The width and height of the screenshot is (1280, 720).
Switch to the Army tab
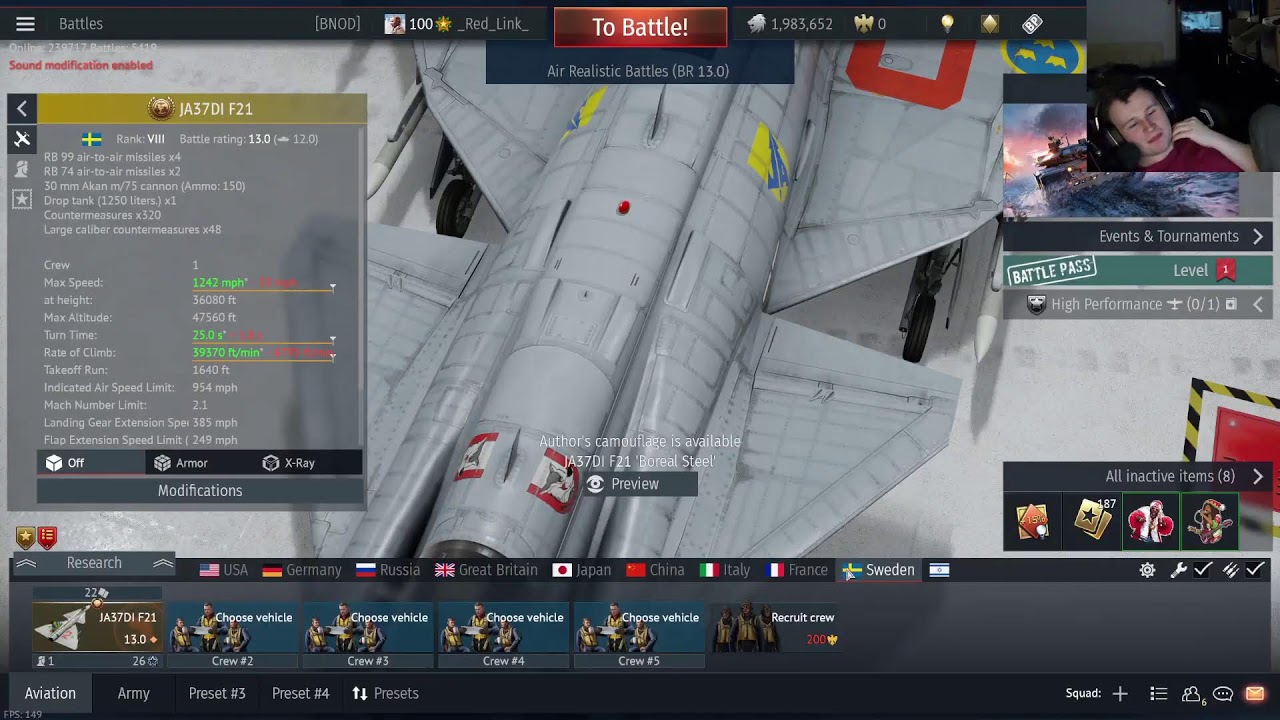(133, 693)
